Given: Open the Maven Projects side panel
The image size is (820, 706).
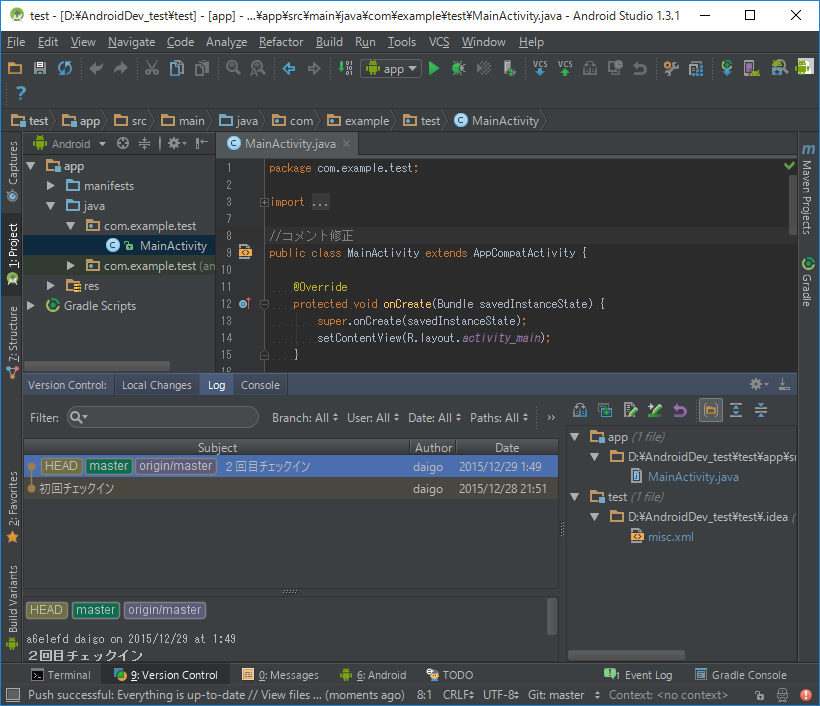Looking at the screenshot, I should 808,189.
